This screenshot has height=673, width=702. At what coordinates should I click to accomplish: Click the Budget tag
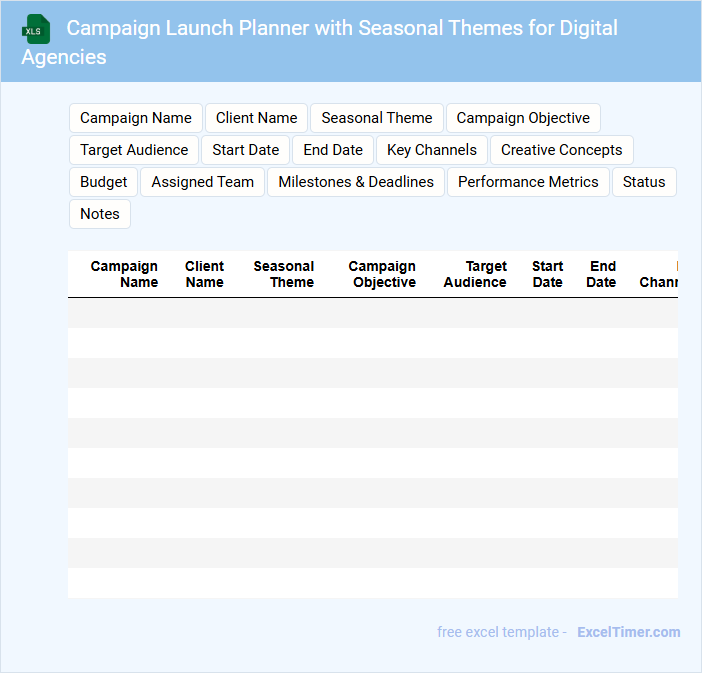tap(104, 182)
